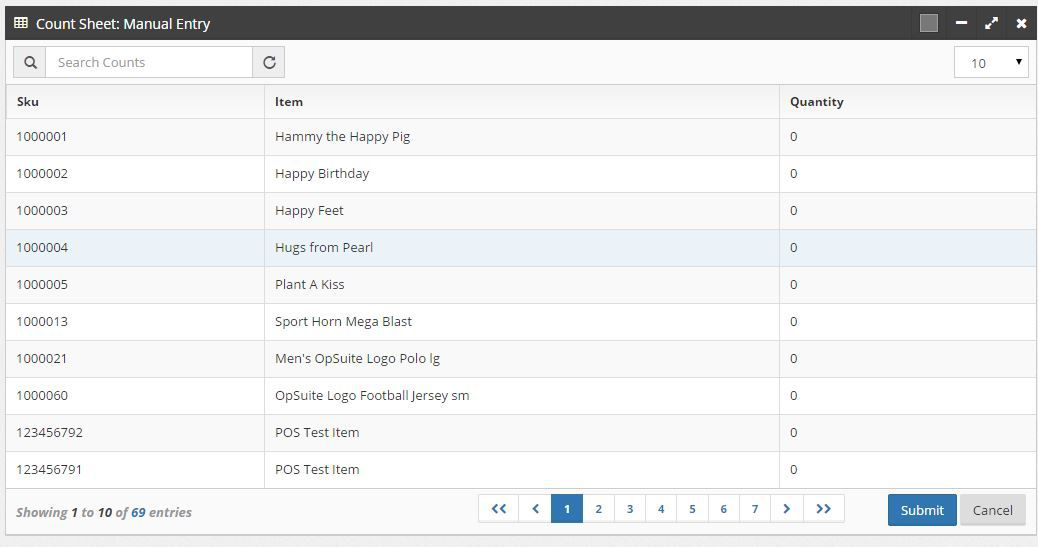Click into the Search Counts field

(x=149, y=62)
